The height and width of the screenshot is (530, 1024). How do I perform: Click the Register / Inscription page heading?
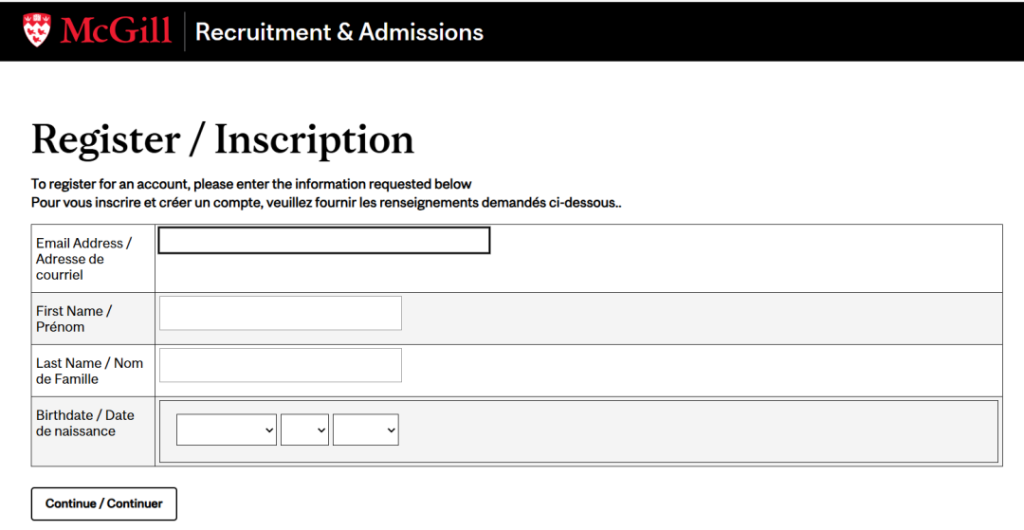[222, 140]
